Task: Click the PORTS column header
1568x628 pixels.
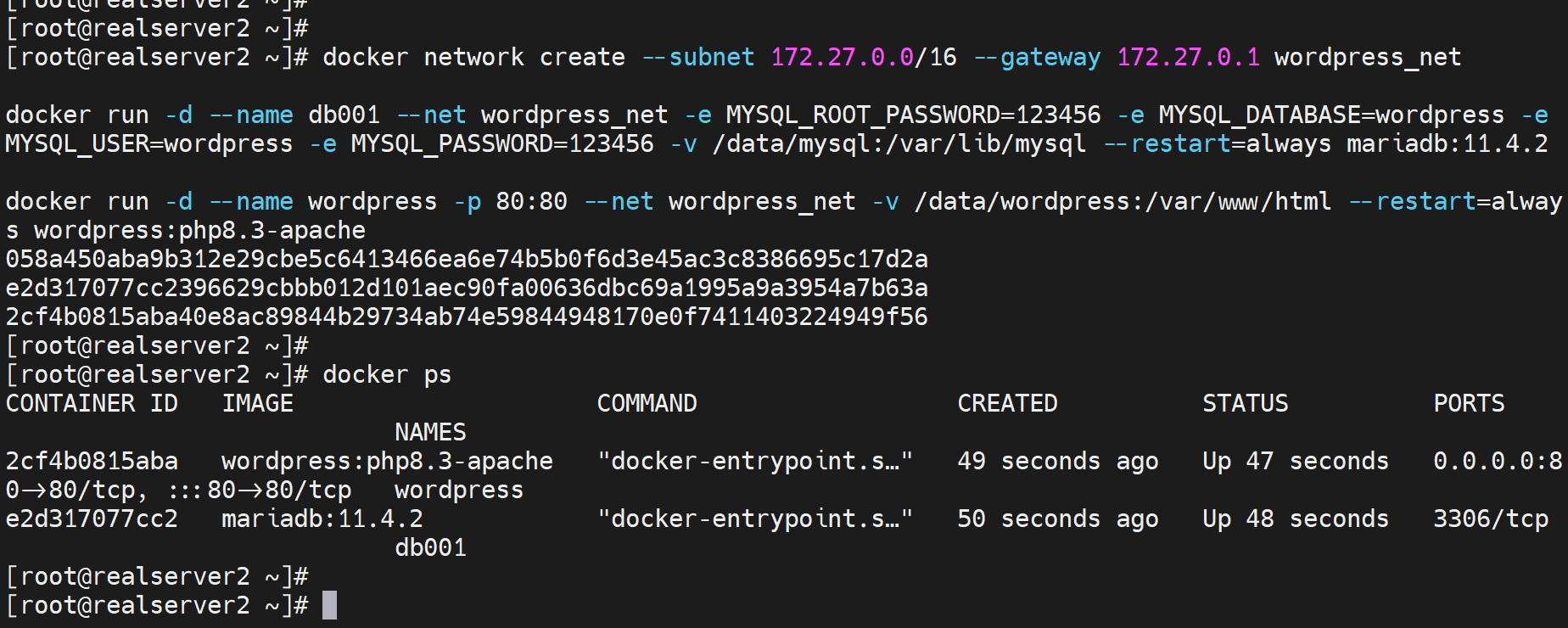Action: pyautogui.click(x=1469, y=403)
